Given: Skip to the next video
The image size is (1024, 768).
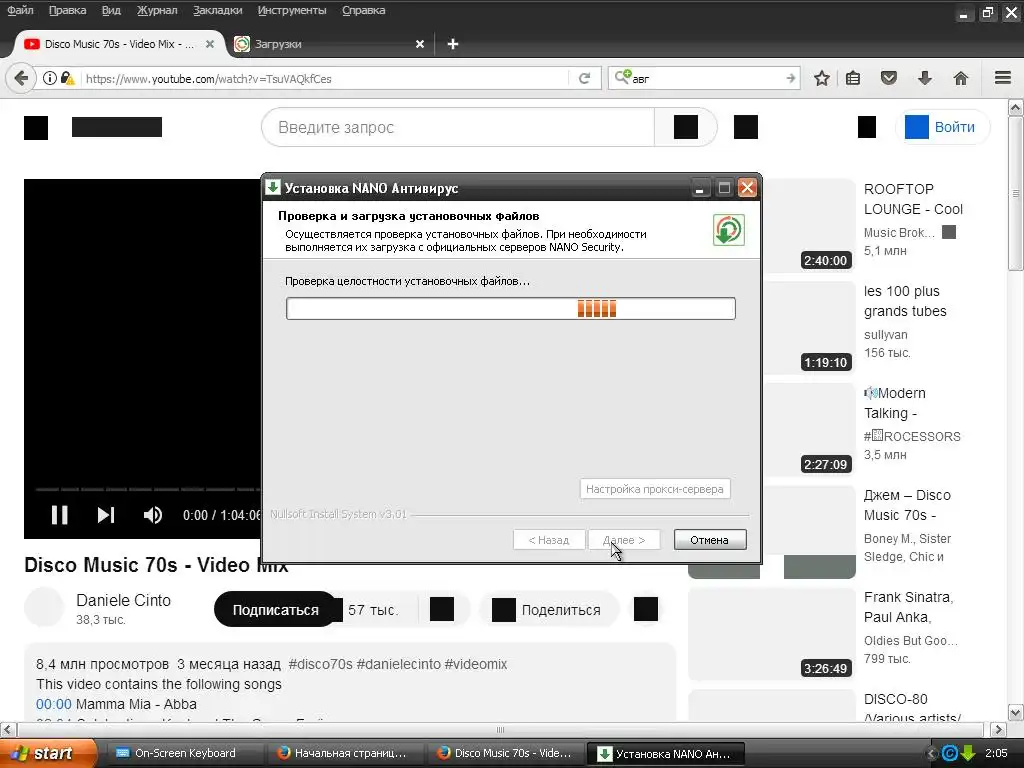Looking at the screenshot, I should pos(106,515).
